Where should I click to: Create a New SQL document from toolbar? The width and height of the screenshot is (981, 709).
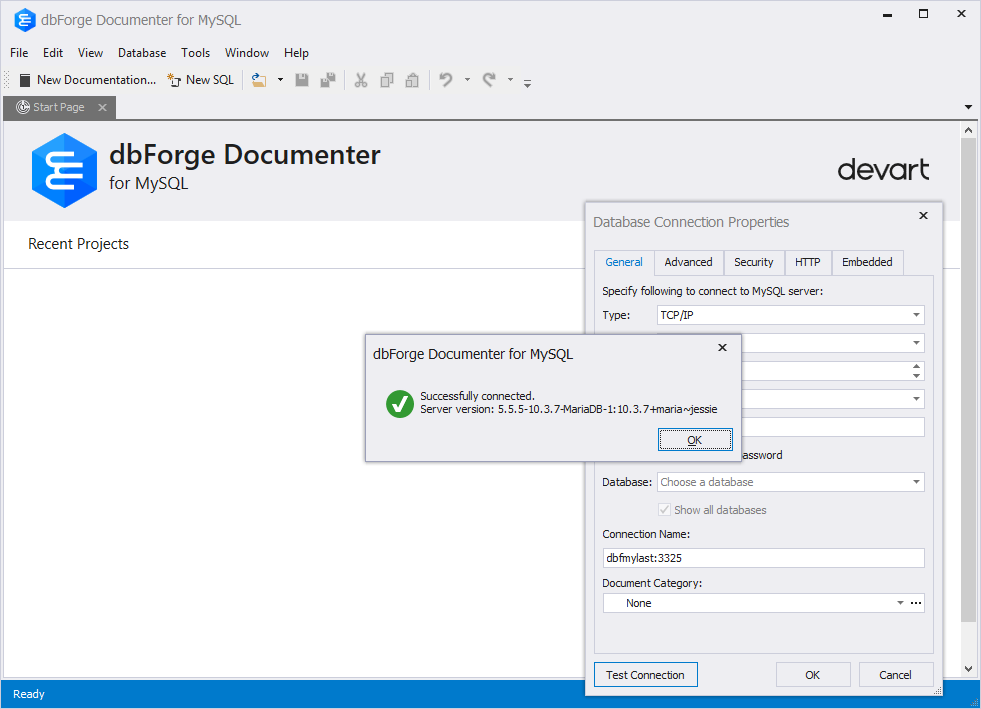click(201, 80)
